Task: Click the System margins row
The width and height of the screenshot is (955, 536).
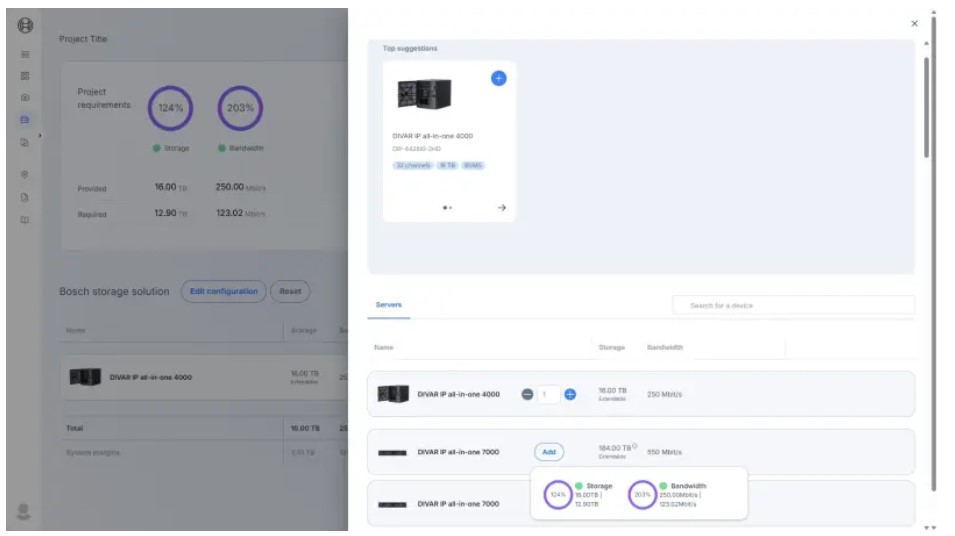Action: pyautogui.click(x=204, y=453)
